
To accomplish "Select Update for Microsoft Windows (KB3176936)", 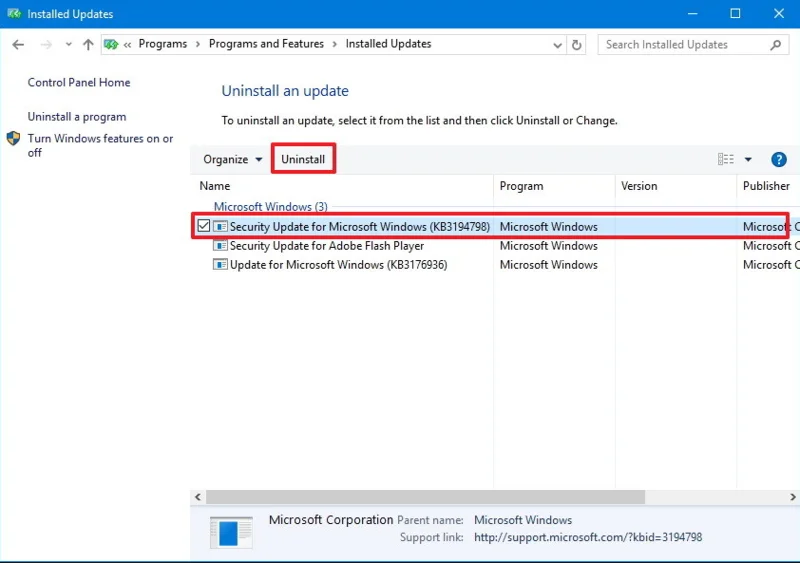I will 338,265.
